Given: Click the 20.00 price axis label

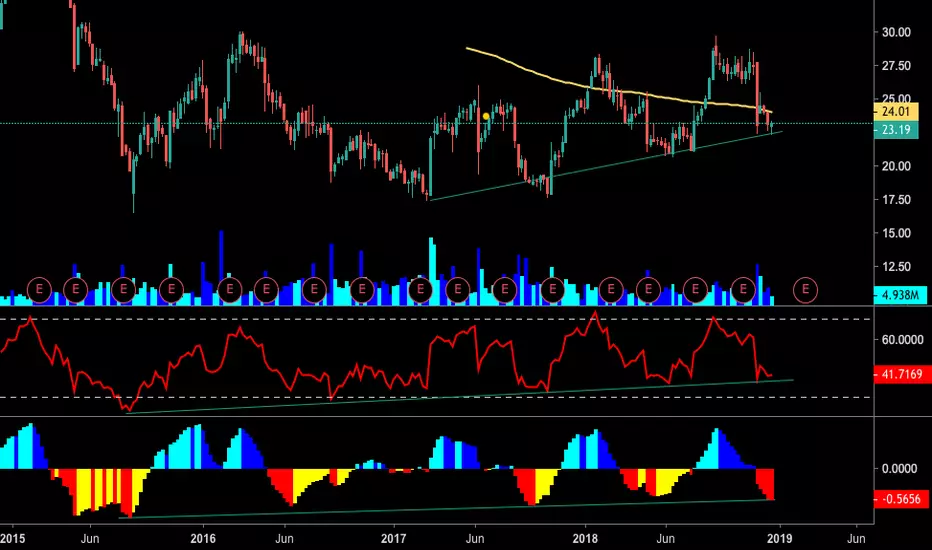Looking at the screenshot, I should click(896, 166).
